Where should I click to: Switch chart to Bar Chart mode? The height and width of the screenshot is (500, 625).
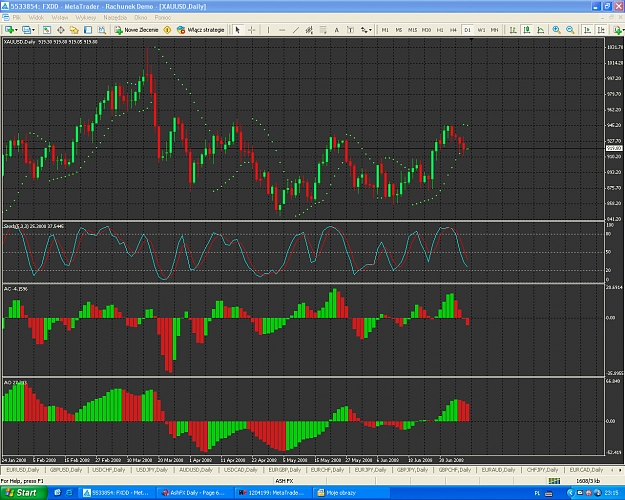[513, 30]
